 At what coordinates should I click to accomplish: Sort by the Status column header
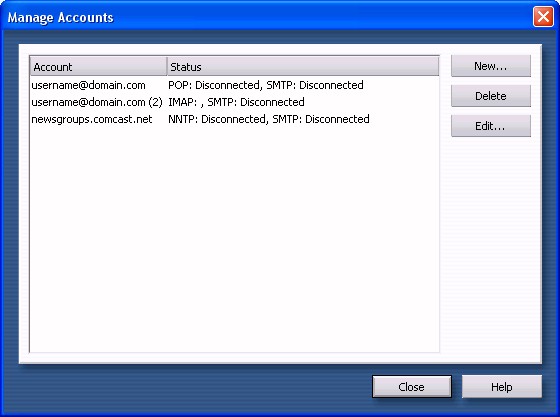pyautogui.click(x=303, y=66)
